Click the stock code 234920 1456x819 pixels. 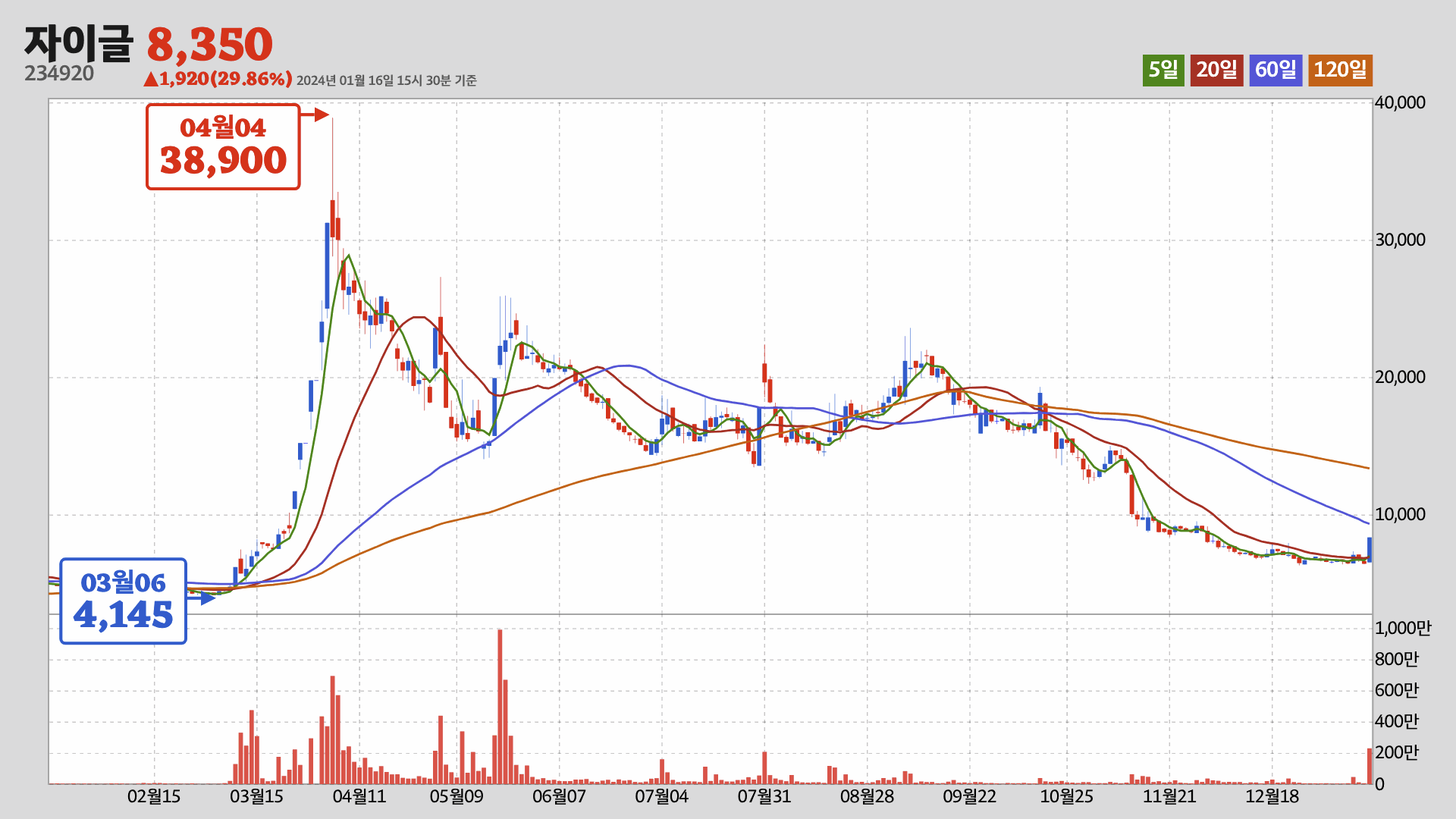click(59, 74)
